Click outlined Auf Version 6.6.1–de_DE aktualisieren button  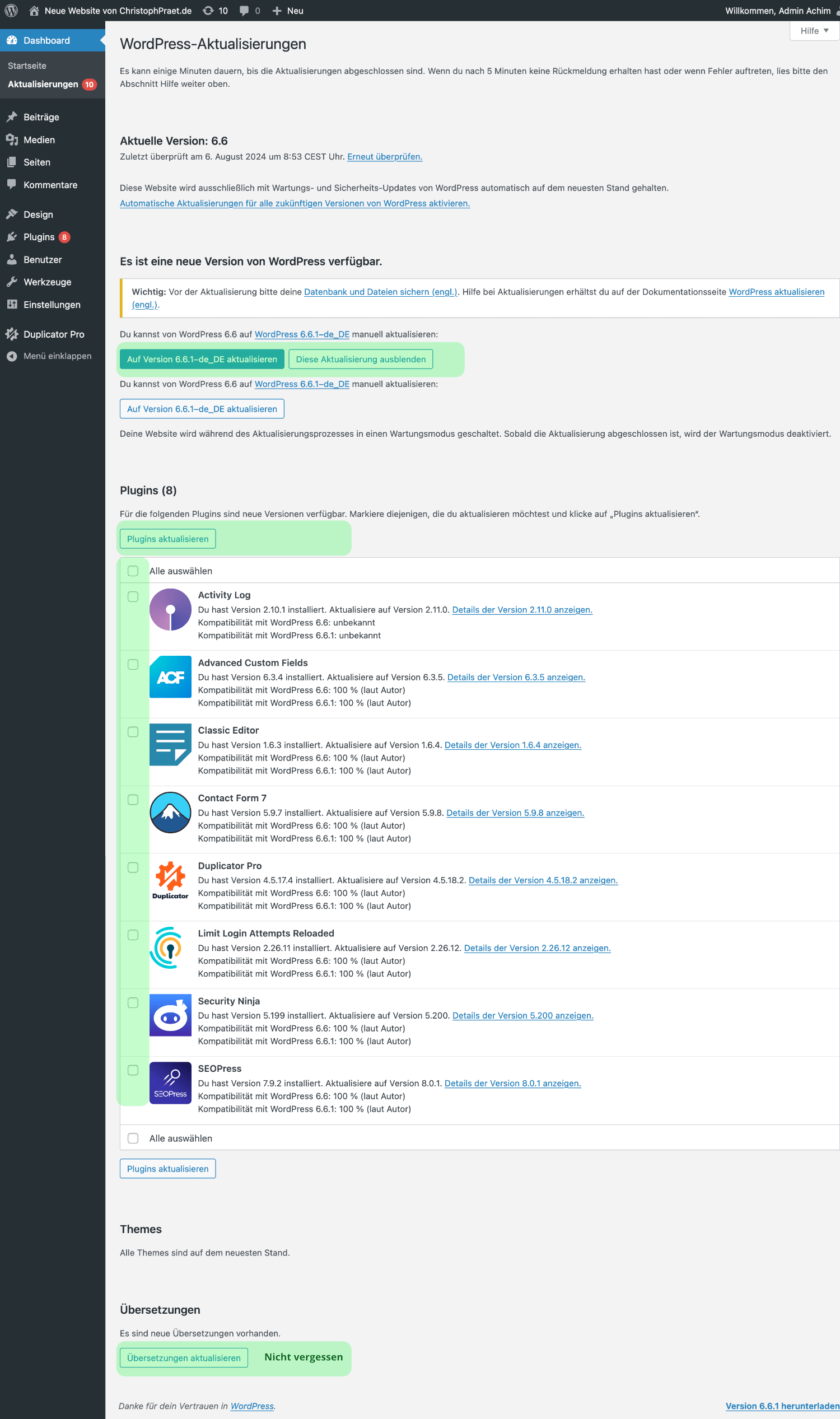pyautogui.click(x=202, y=409)
